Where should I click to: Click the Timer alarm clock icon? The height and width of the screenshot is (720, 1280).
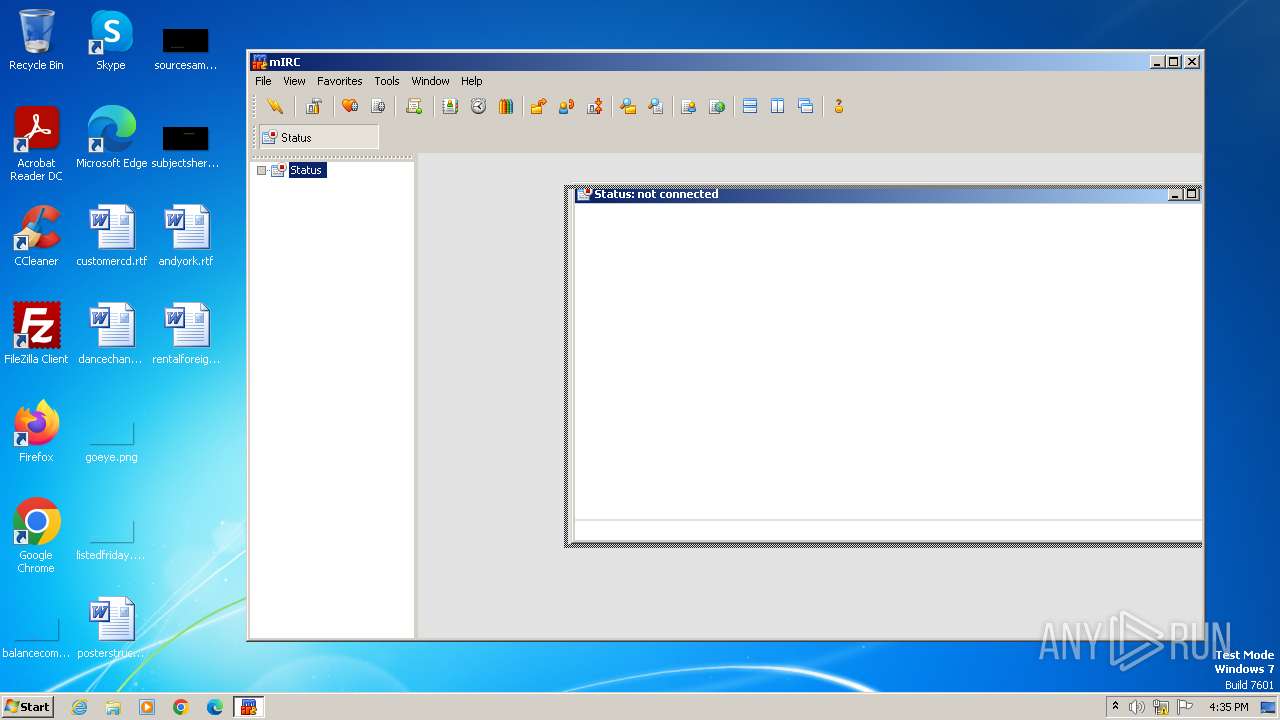click(478, 106)
